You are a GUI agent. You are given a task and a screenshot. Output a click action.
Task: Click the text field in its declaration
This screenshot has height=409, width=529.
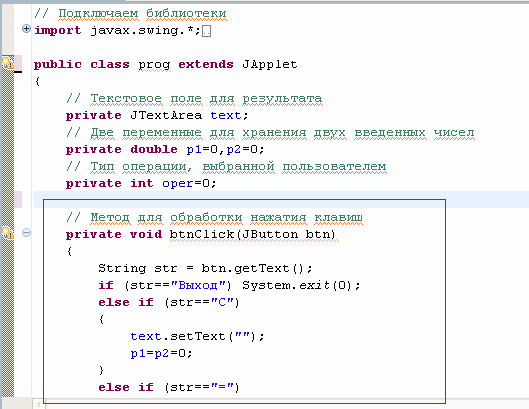click(x=226, y=115)
